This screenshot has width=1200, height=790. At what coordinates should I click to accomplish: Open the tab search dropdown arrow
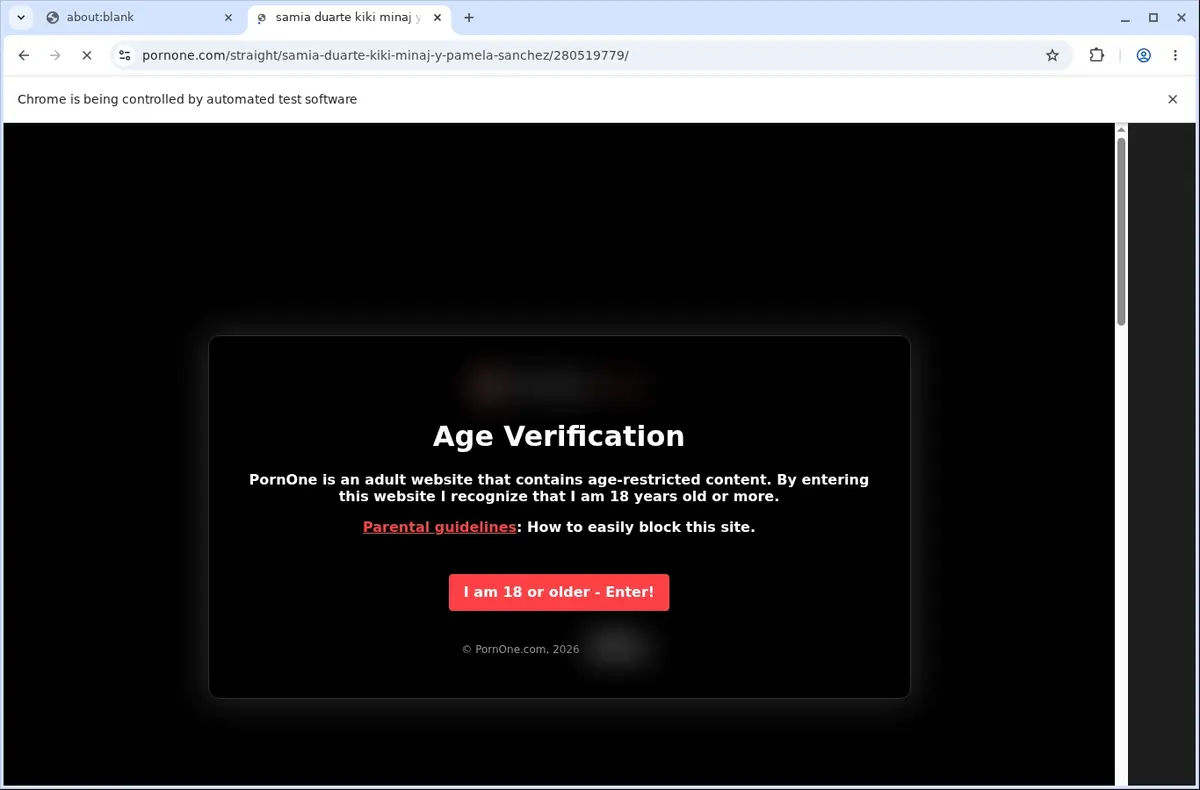[x=21, y=17]
